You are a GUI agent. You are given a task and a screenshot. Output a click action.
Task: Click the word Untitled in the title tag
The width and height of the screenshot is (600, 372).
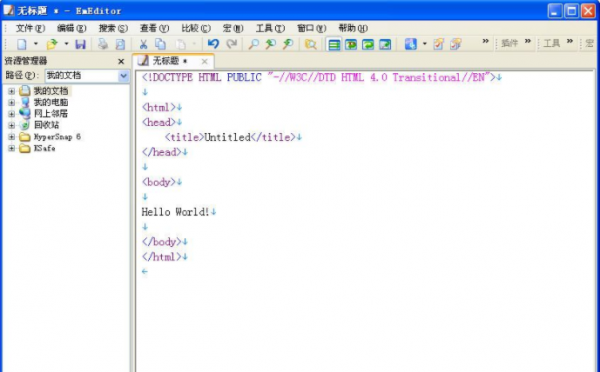click(x=227, y=137)
